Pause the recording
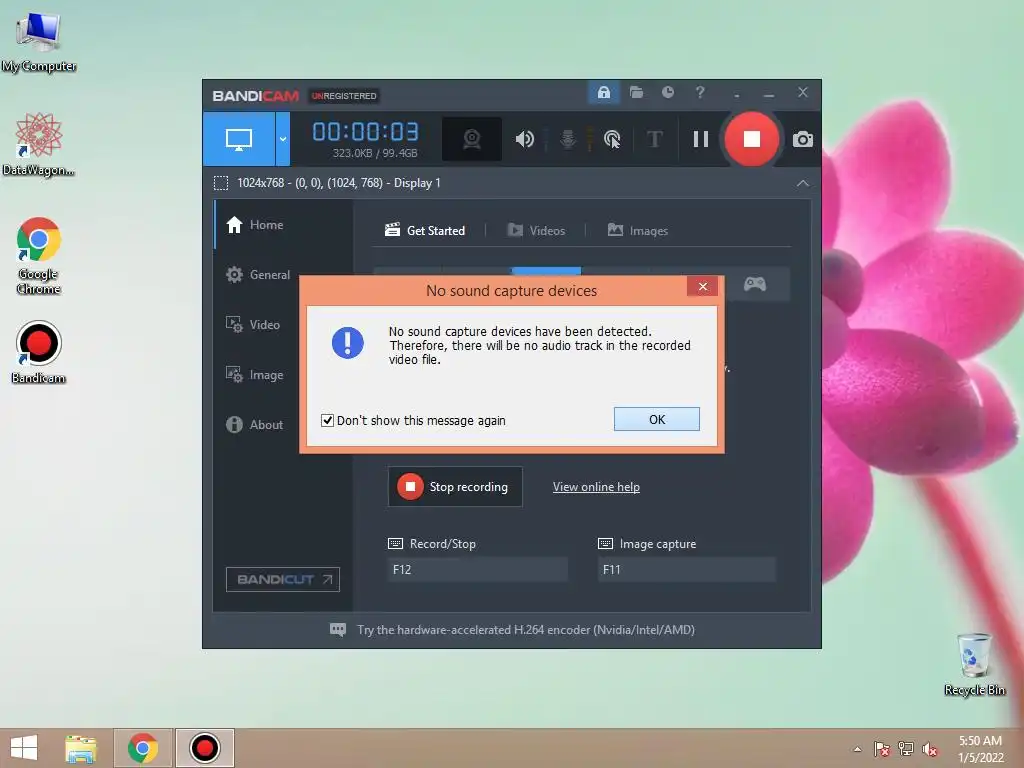 (x=701, y=138)
